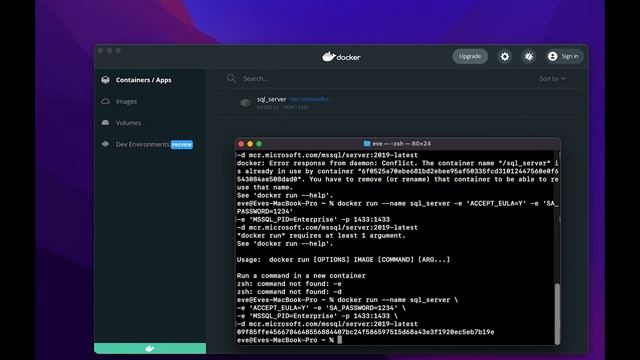
Task: Click the terminal vertical scrollbar thumb
Action: (557, 313)
